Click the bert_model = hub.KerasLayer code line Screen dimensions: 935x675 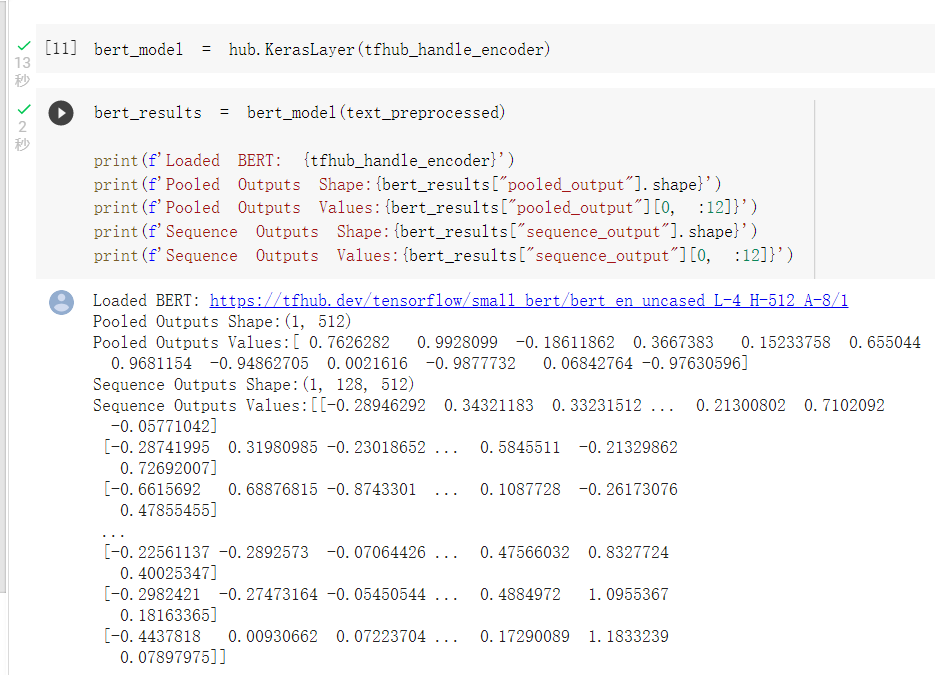point(322,49)
